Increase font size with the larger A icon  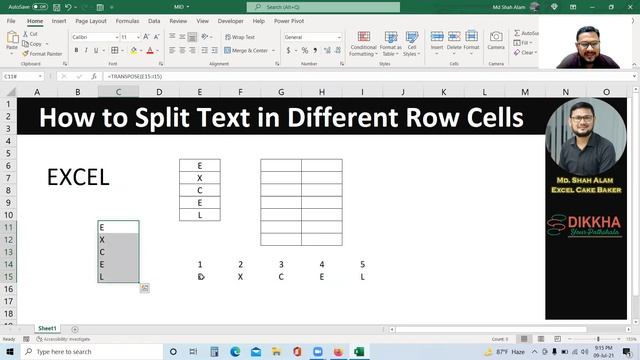coord(146,37)
